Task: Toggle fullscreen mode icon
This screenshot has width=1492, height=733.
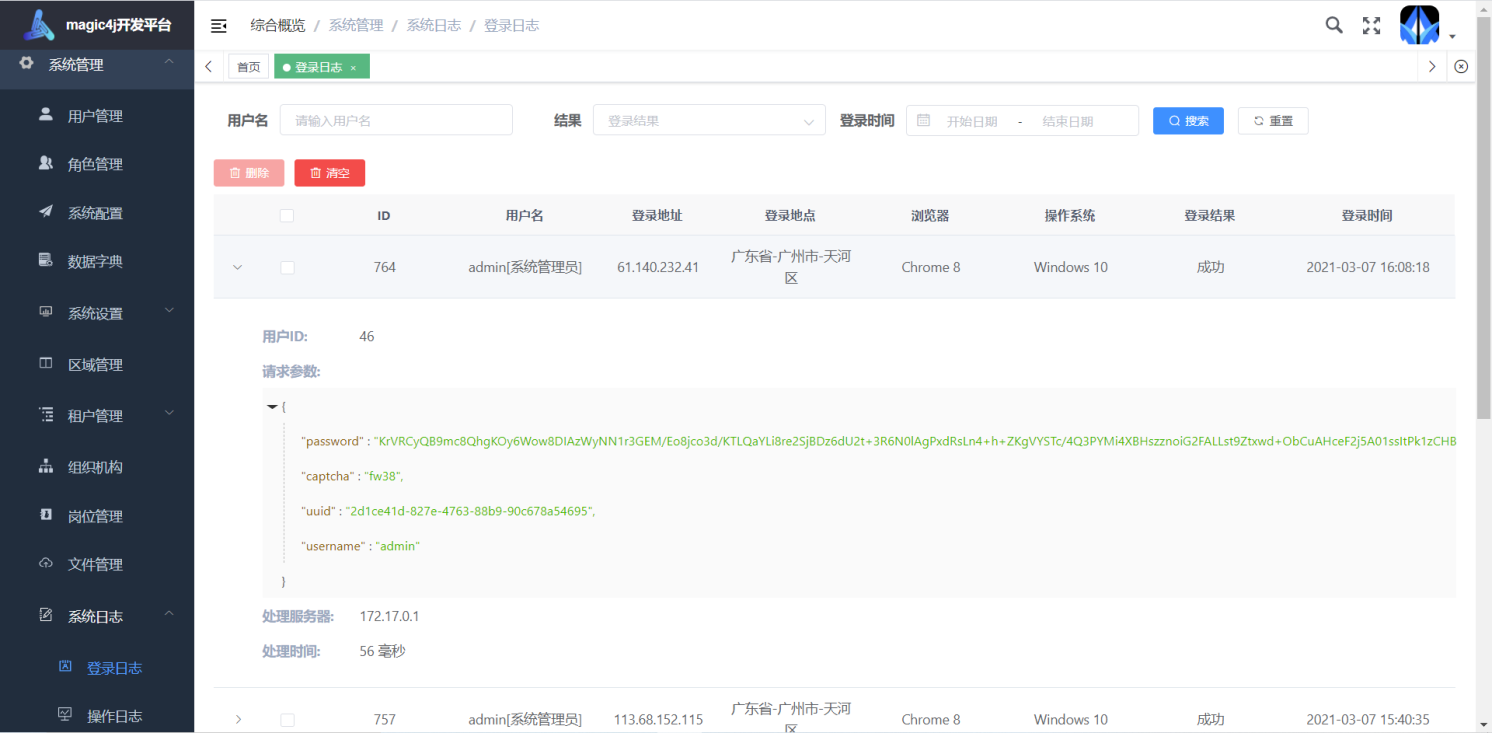Action: [x=1371, y=26]
